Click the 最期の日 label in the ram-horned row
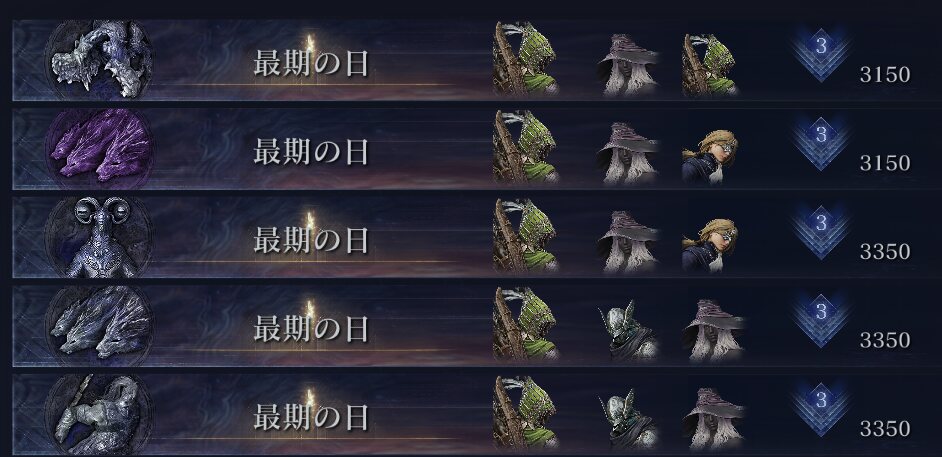 click(x=311, y=241)
